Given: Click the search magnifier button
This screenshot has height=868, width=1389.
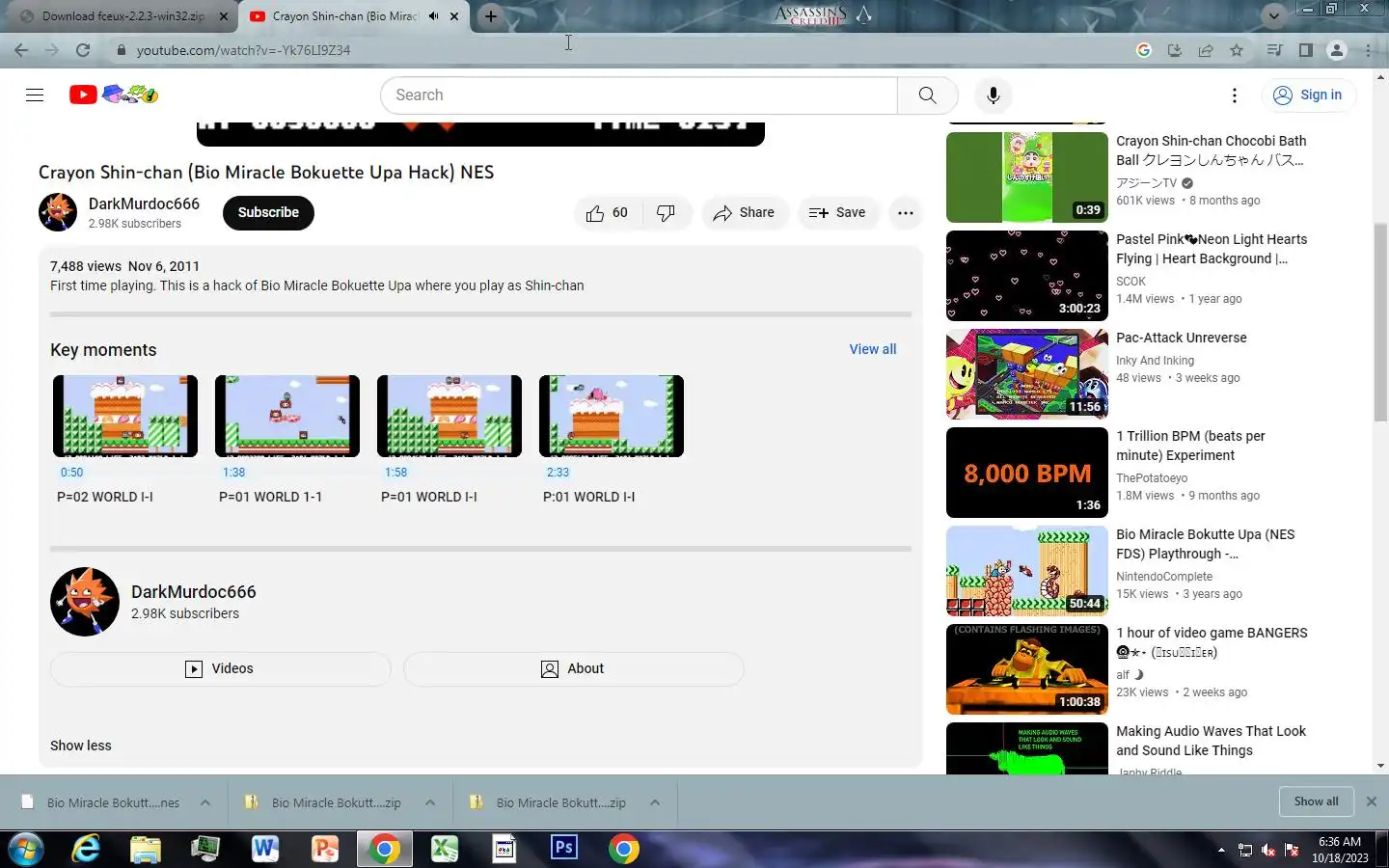Looking at the screenshot, I should tap(927, 95).
